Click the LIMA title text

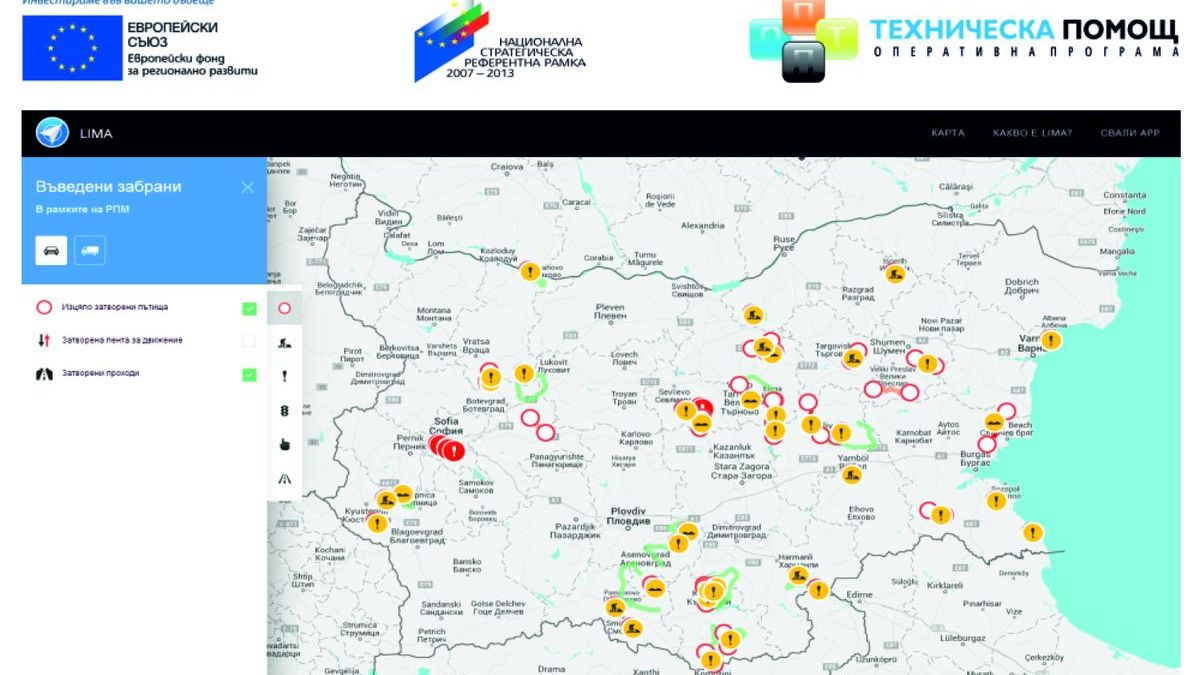click(96, 133)
